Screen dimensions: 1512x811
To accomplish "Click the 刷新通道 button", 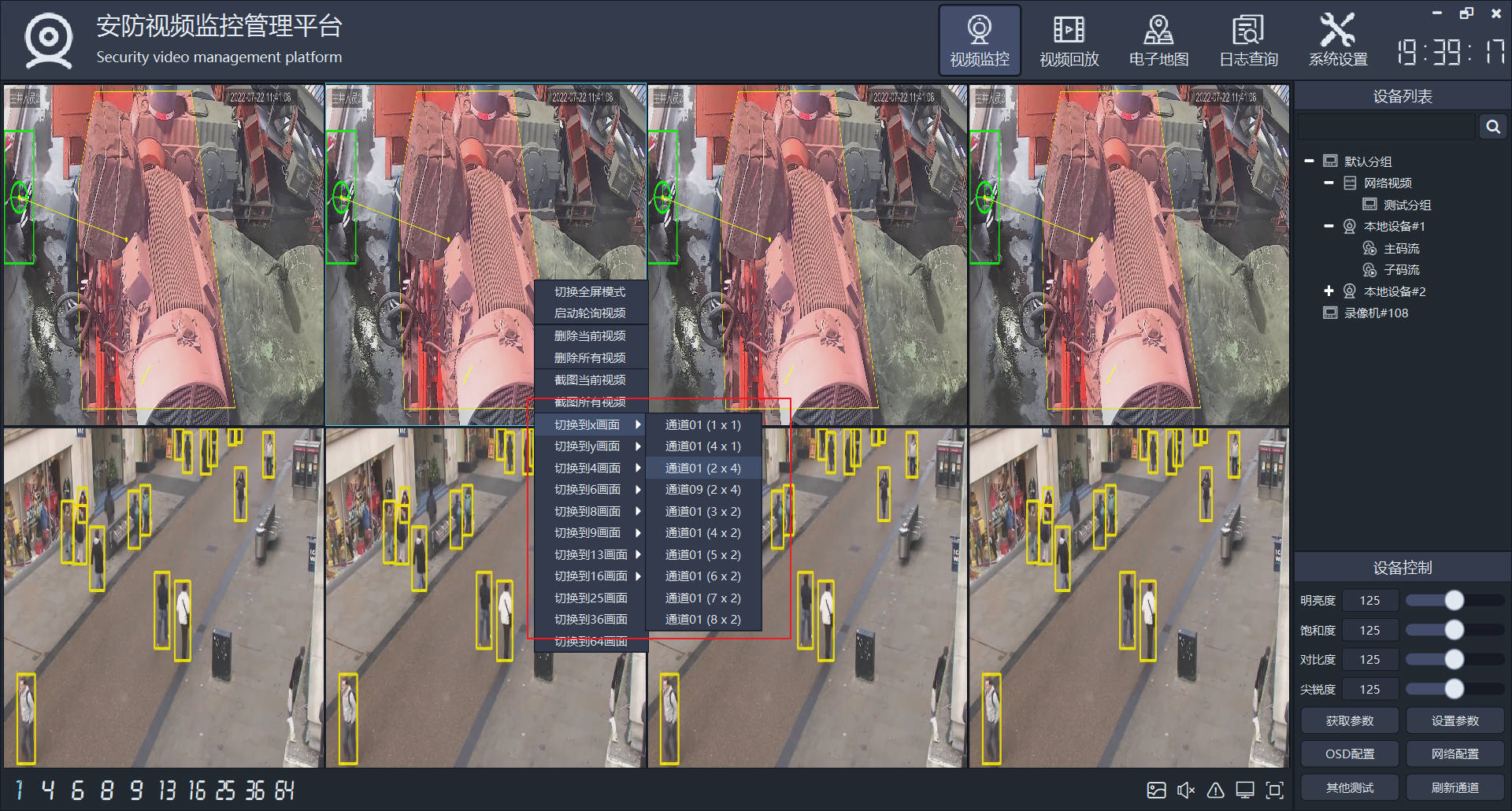I will pyautogui.click(x=1455, y=787).
